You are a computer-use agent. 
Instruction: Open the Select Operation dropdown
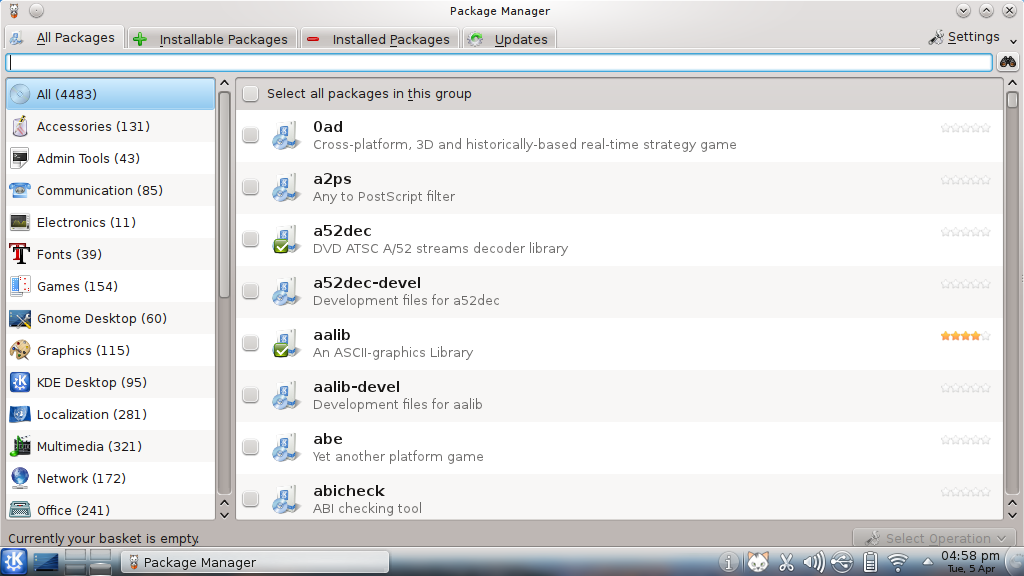pos(935,538)
